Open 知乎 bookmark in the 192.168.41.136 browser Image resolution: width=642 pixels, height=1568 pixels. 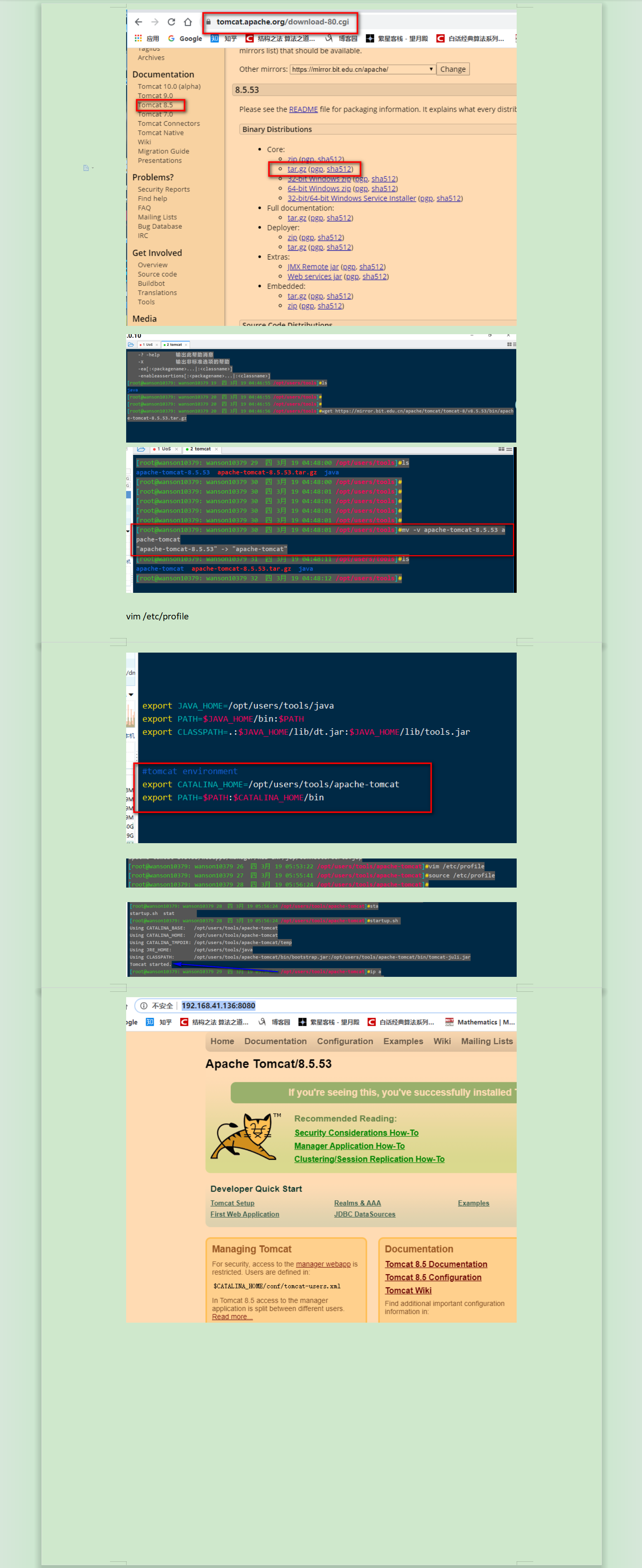pyautogui.click(x=159, y=1022)
